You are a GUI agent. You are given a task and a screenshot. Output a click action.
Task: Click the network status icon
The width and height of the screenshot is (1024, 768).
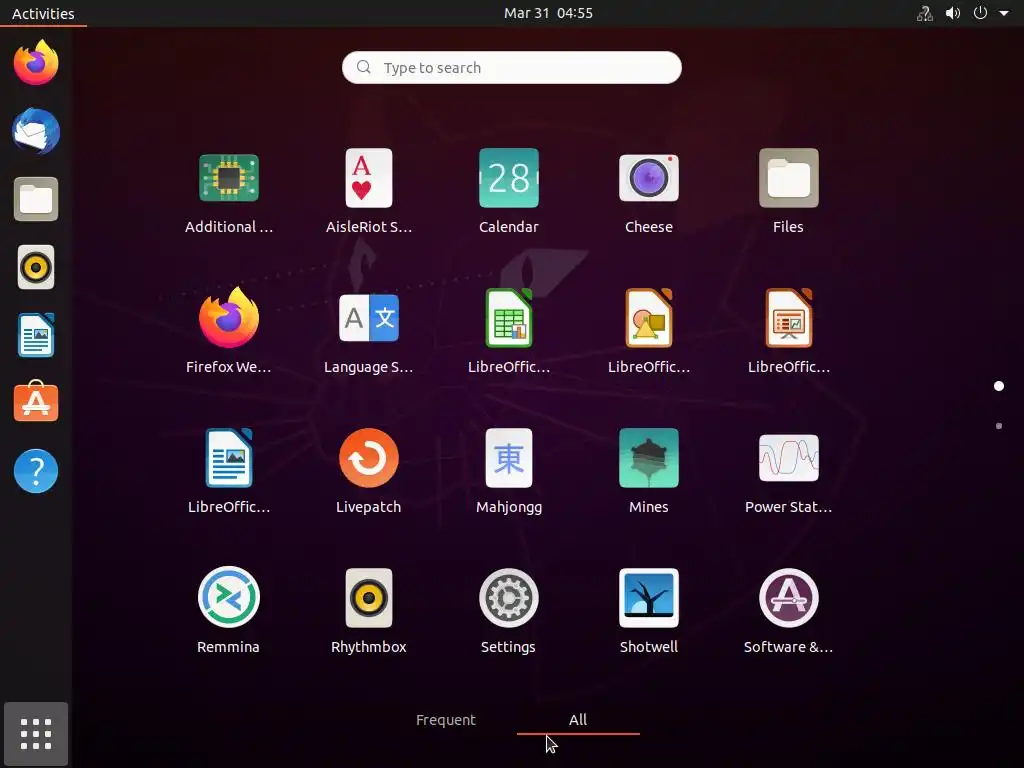(x=924, y=13)
